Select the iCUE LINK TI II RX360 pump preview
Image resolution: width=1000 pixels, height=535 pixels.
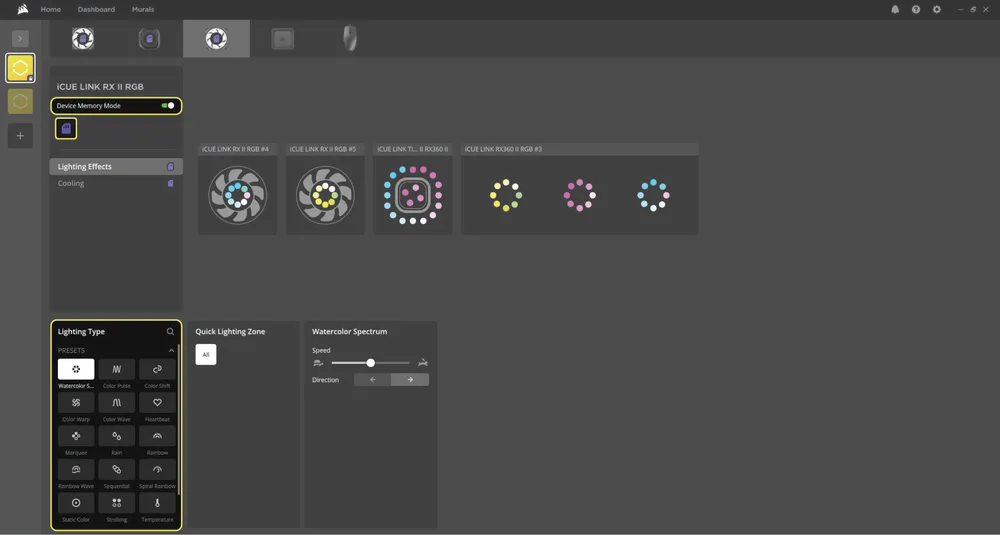point(413,194)
